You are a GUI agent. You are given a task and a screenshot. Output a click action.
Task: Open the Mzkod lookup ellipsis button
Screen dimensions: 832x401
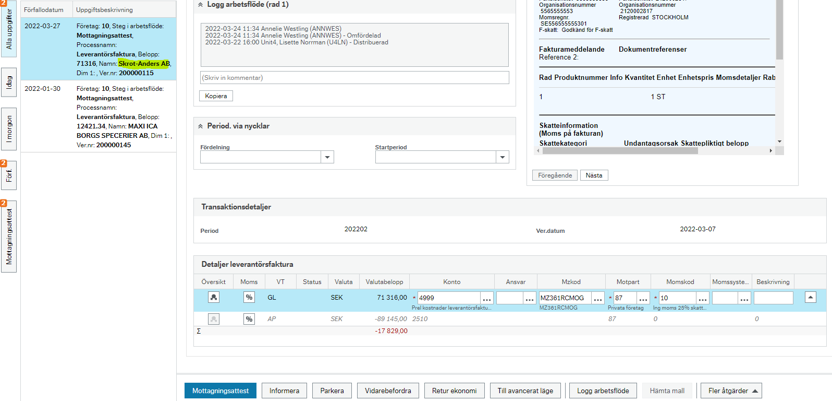pos(598,298)
